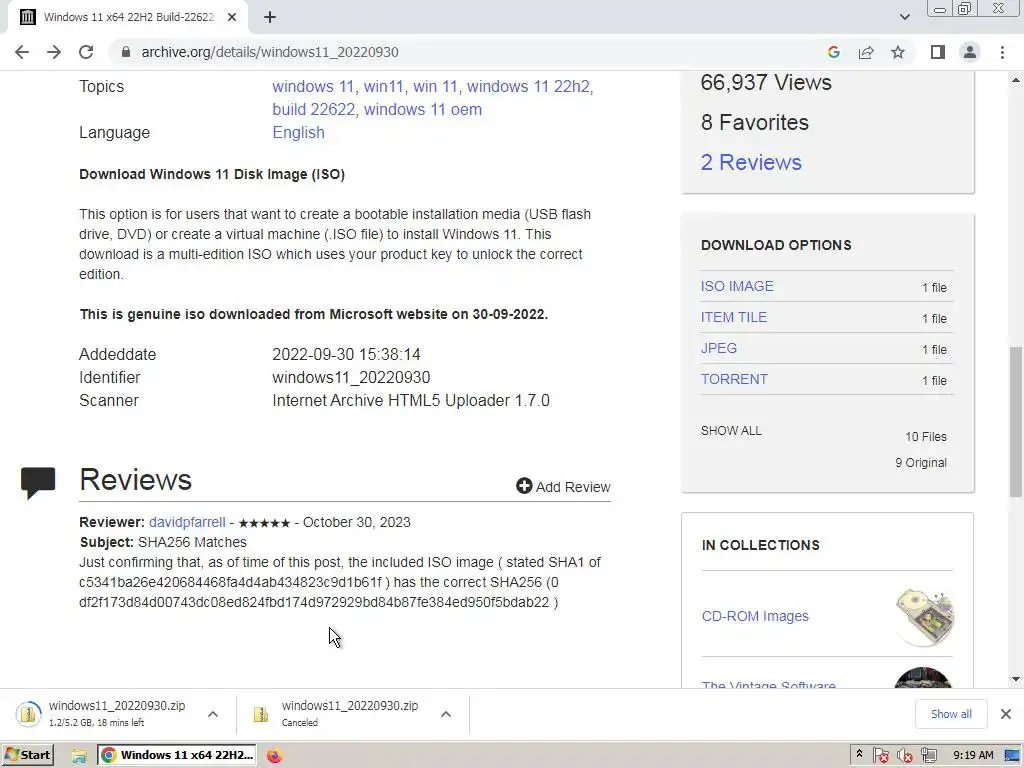Open the windows 11 topic link
This screenshot has width=1024, height=768.
313,86
